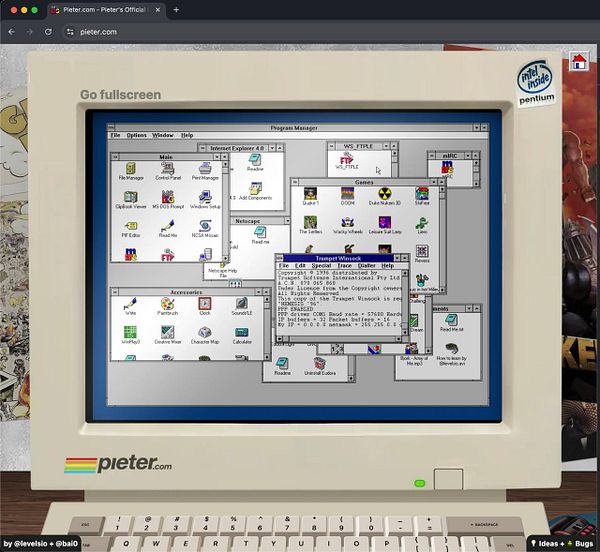
Task: Click the Main window scroll-down arrow
Action: 225,258
